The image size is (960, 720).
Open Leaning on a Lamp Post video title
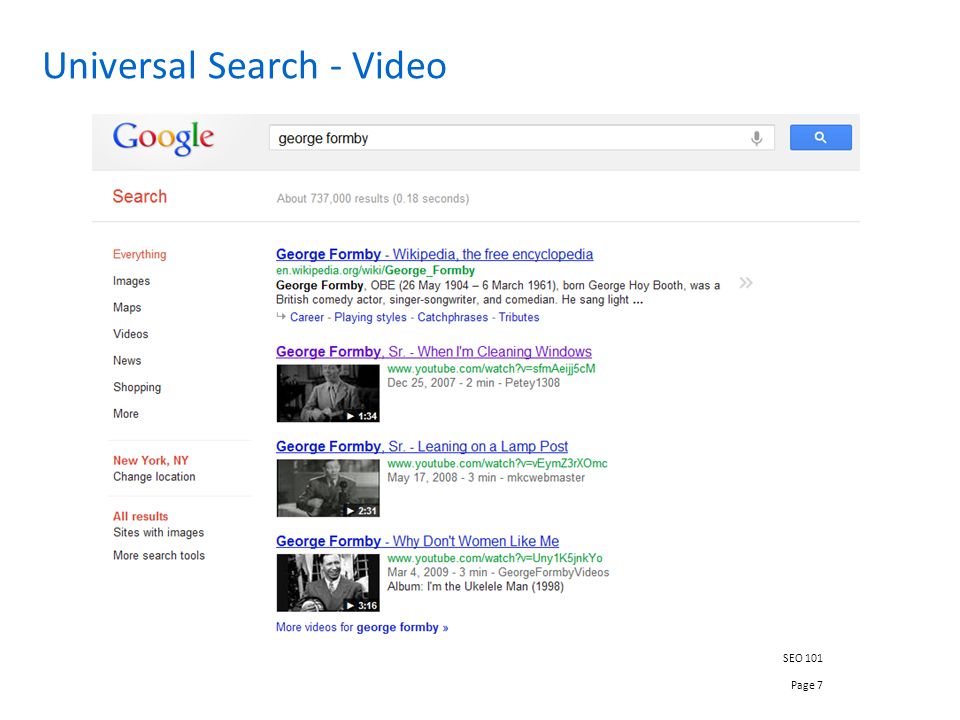[422, 446]
